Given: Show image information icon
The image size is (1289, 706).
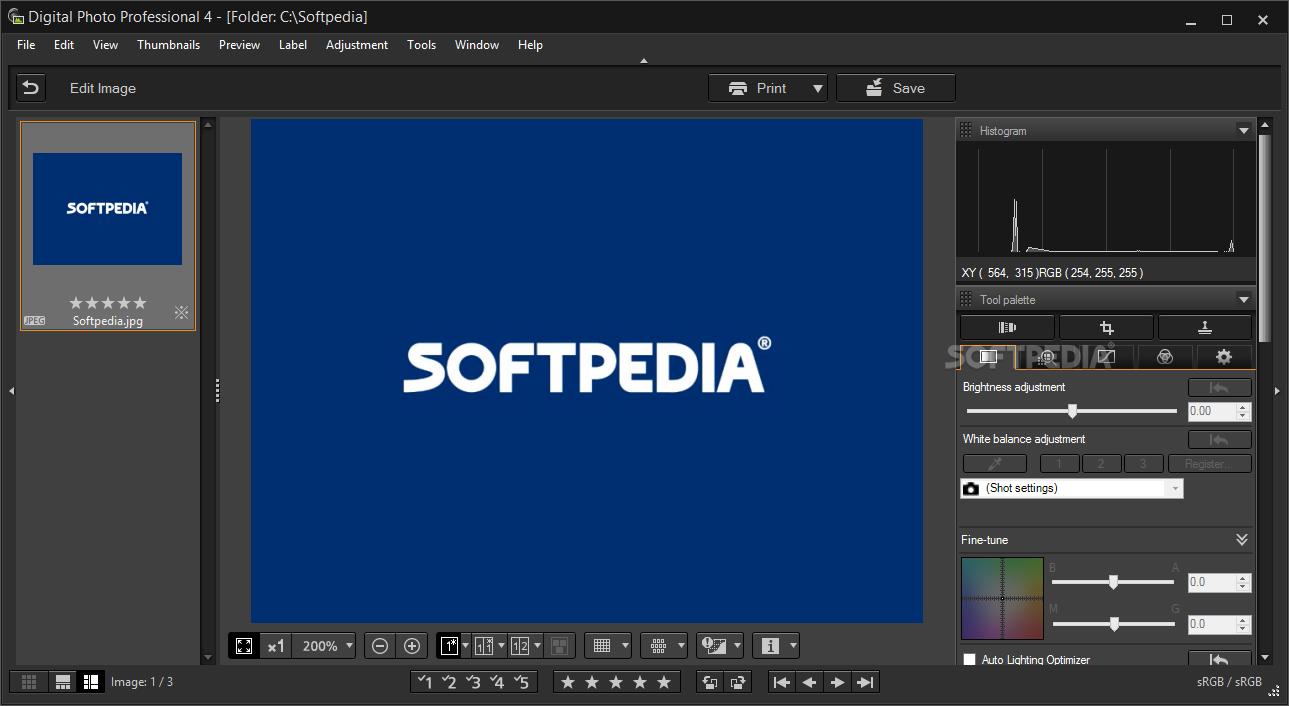Looking at the screenshot, I should (x=770, y=646).
